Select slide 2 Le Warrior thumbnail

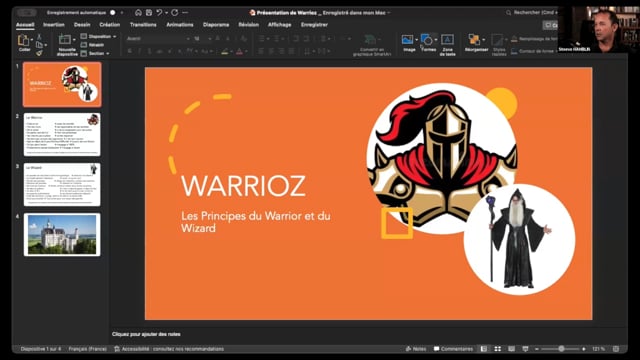tap(62, 135)
